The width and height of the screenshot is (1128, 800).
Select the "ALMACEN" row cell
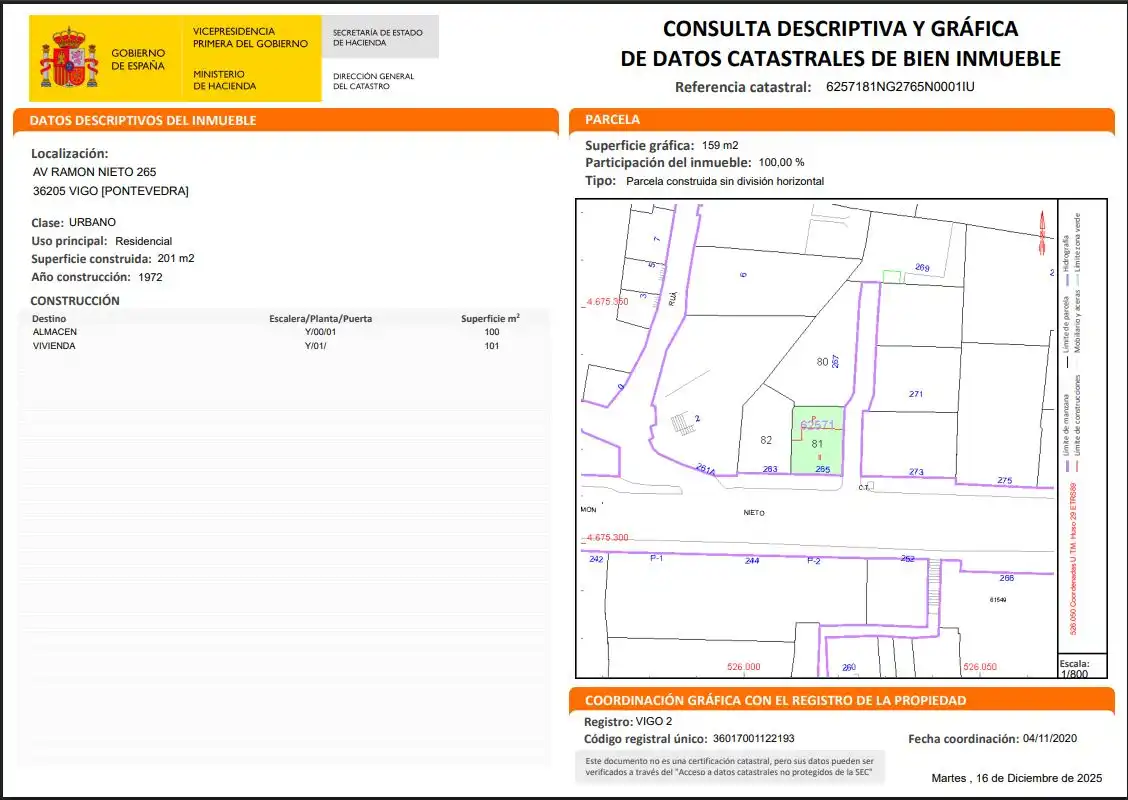55,332
